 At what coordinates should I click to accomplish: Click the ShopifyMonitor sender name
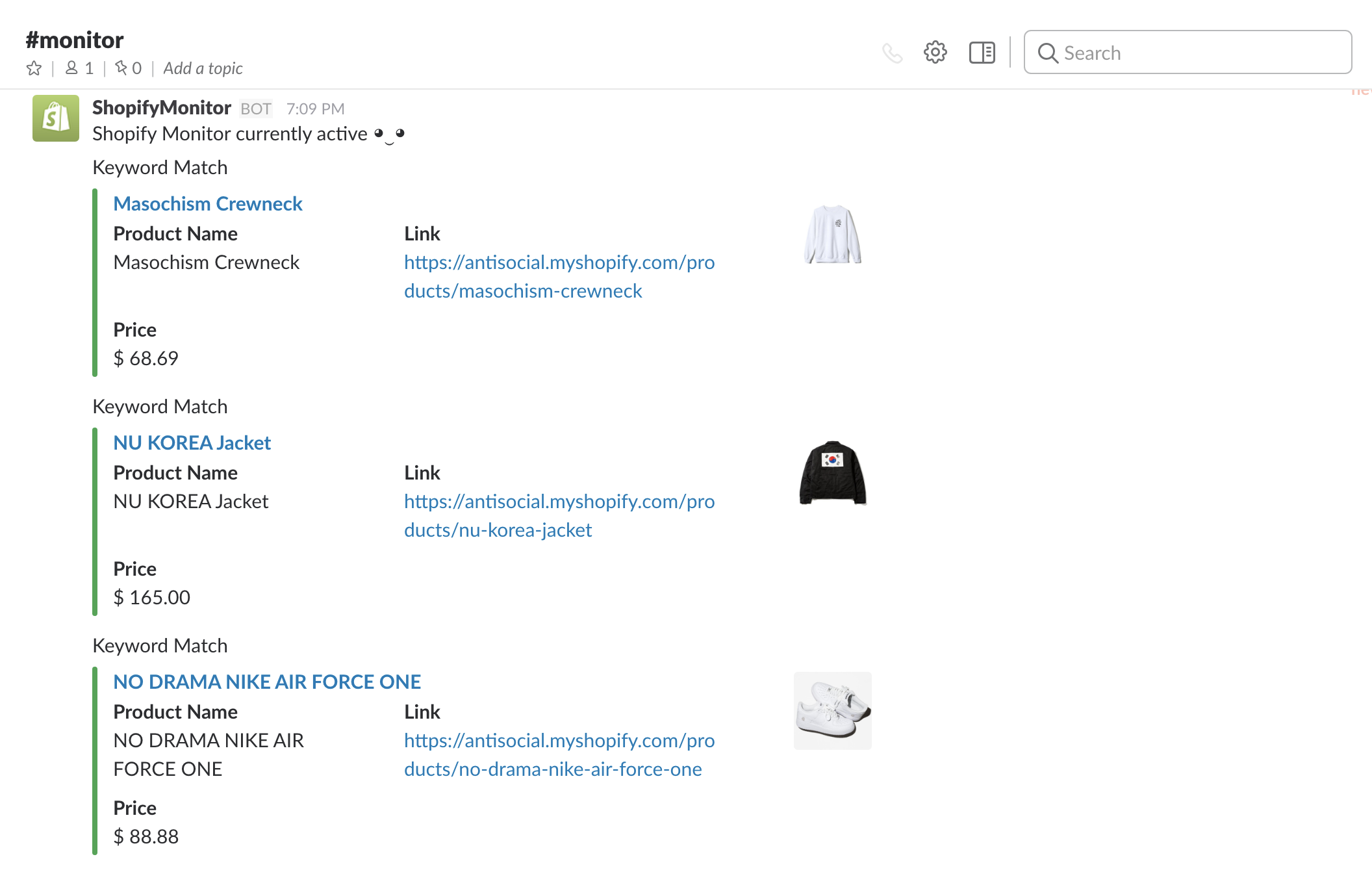pyautogui.click(x=161, y=108)
